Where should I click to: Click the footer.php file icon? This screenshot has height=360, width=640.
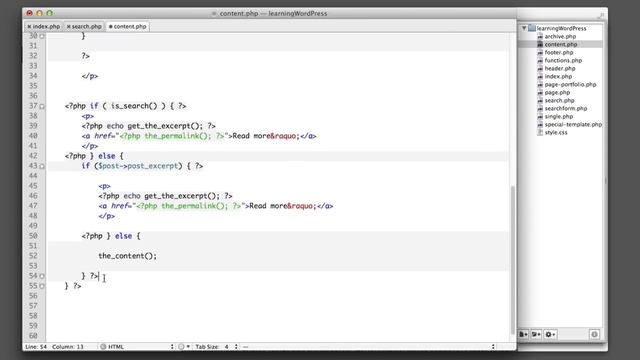540,52
